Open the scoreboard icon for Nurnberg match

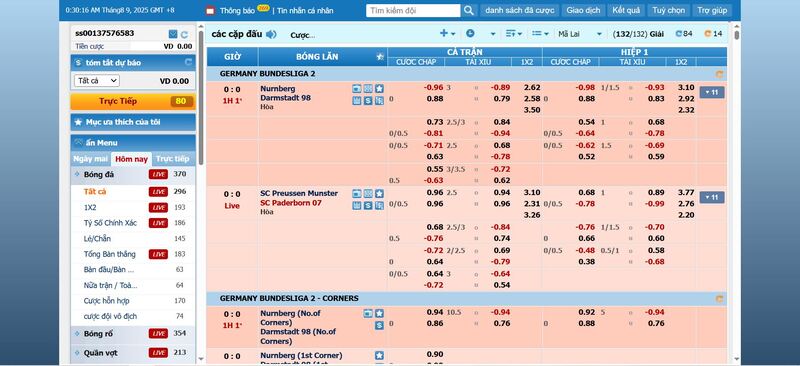click(x=357, y=101)
